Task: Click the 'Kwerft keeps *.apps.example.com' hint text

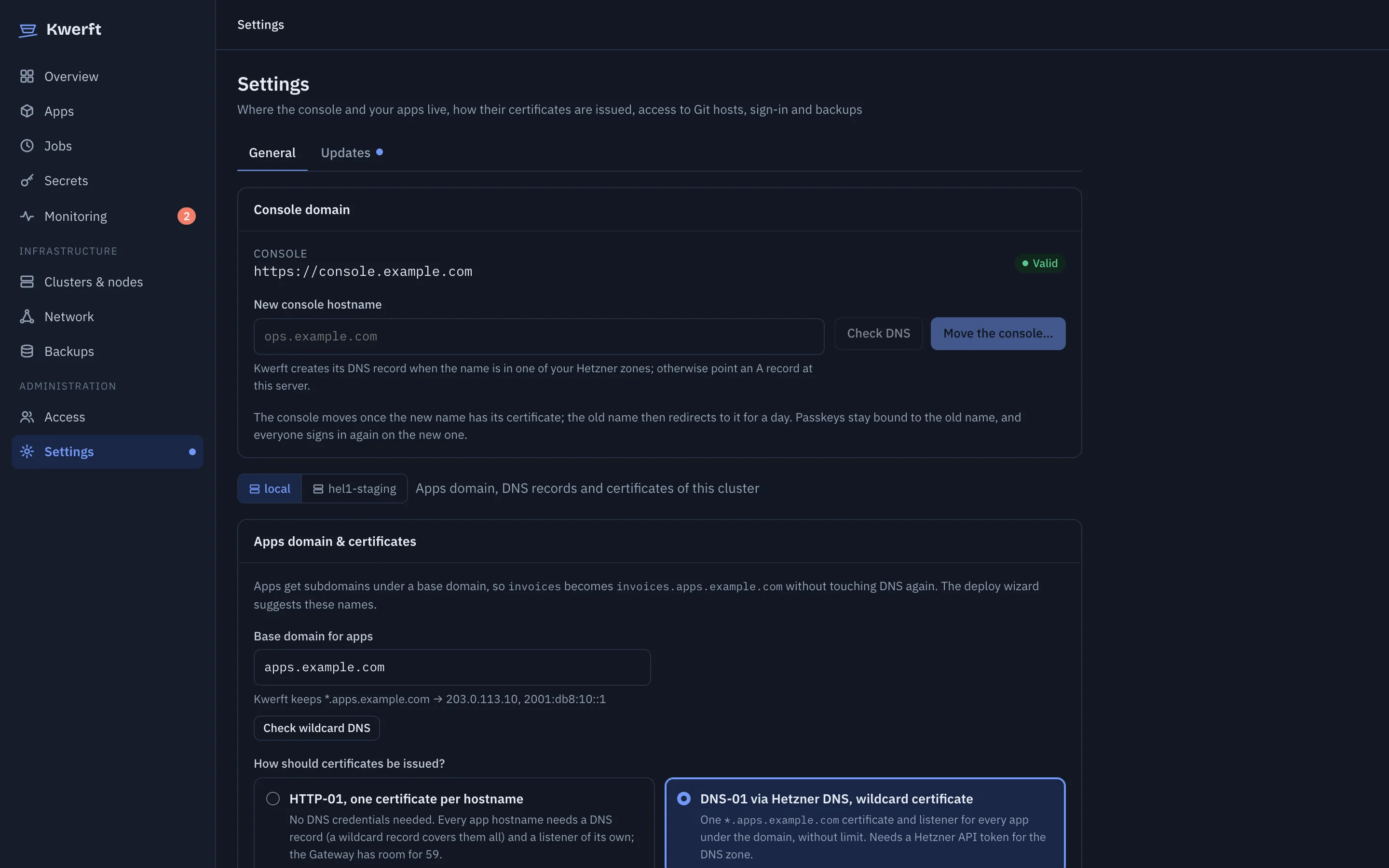Action: click(429, 699)
